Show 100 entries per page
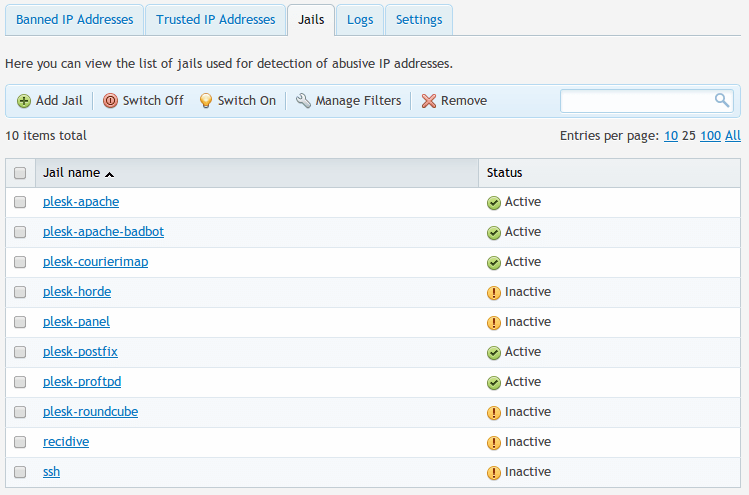This screenshot has height=495, width=749. 710,136
